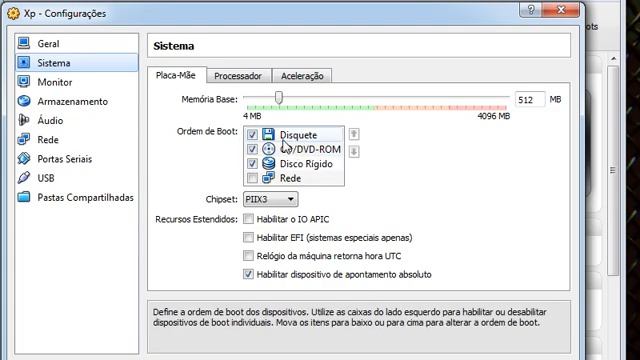The height and width of the screenshot is (360, 640).
Task: Click the Geral monitor icon in sidebar
Action: point(24,43)
